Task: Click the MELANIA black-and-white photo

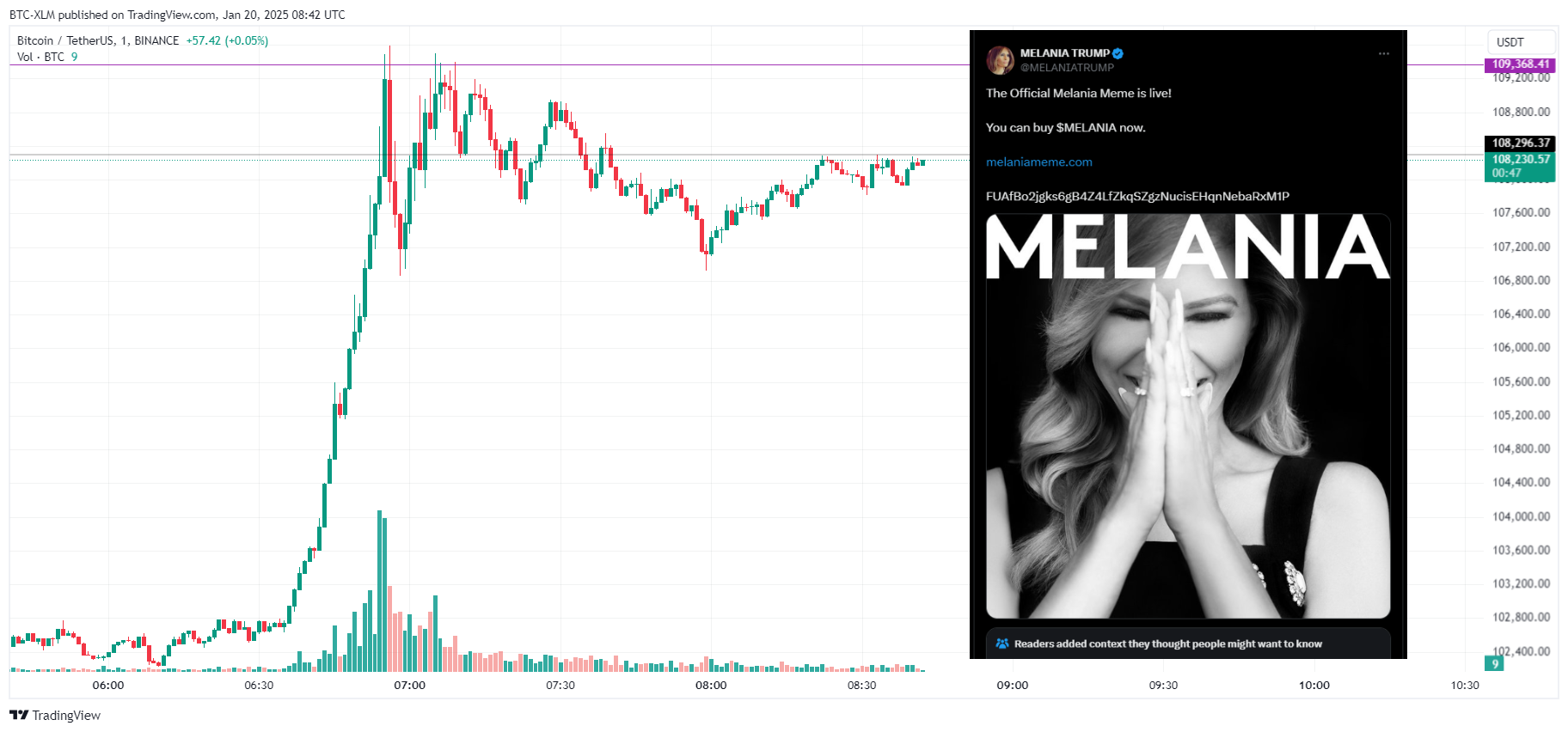Action: coord(1188,416)
